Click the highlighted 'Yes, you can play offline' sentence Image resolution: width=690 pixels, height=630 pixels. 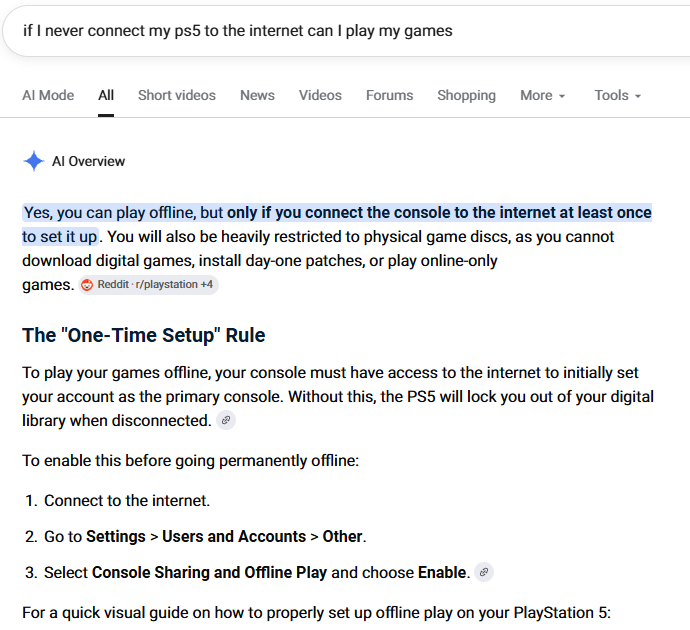coord(337,224)
